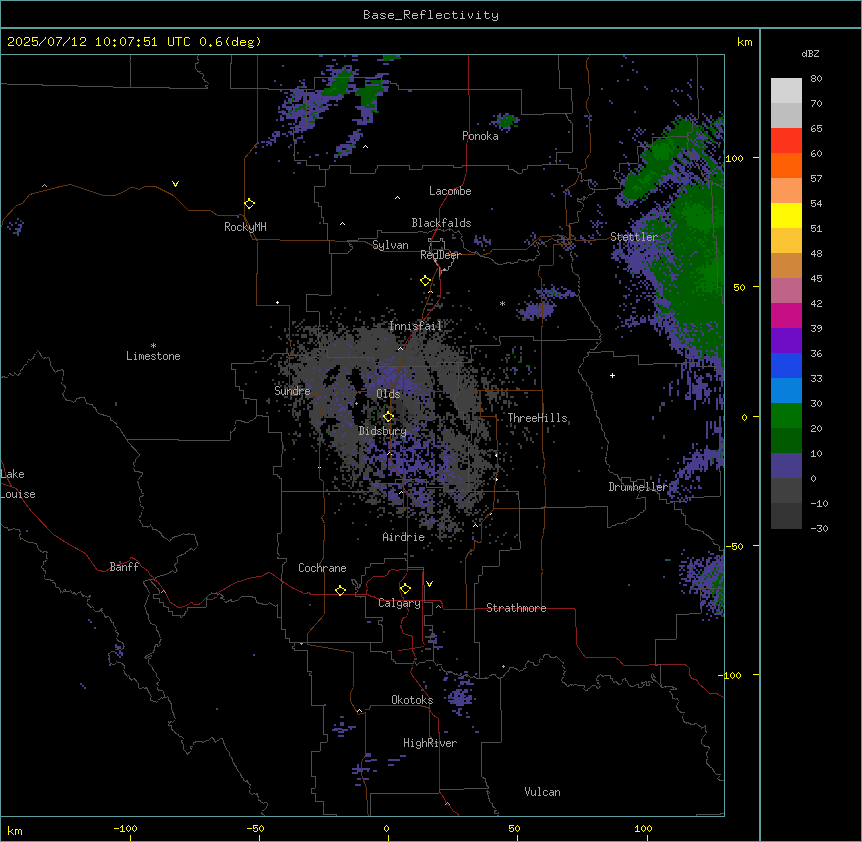Viewport: 862px width, 842px height.
Task: Click the dBZ legend heading
Action: [x=810, y=53]
